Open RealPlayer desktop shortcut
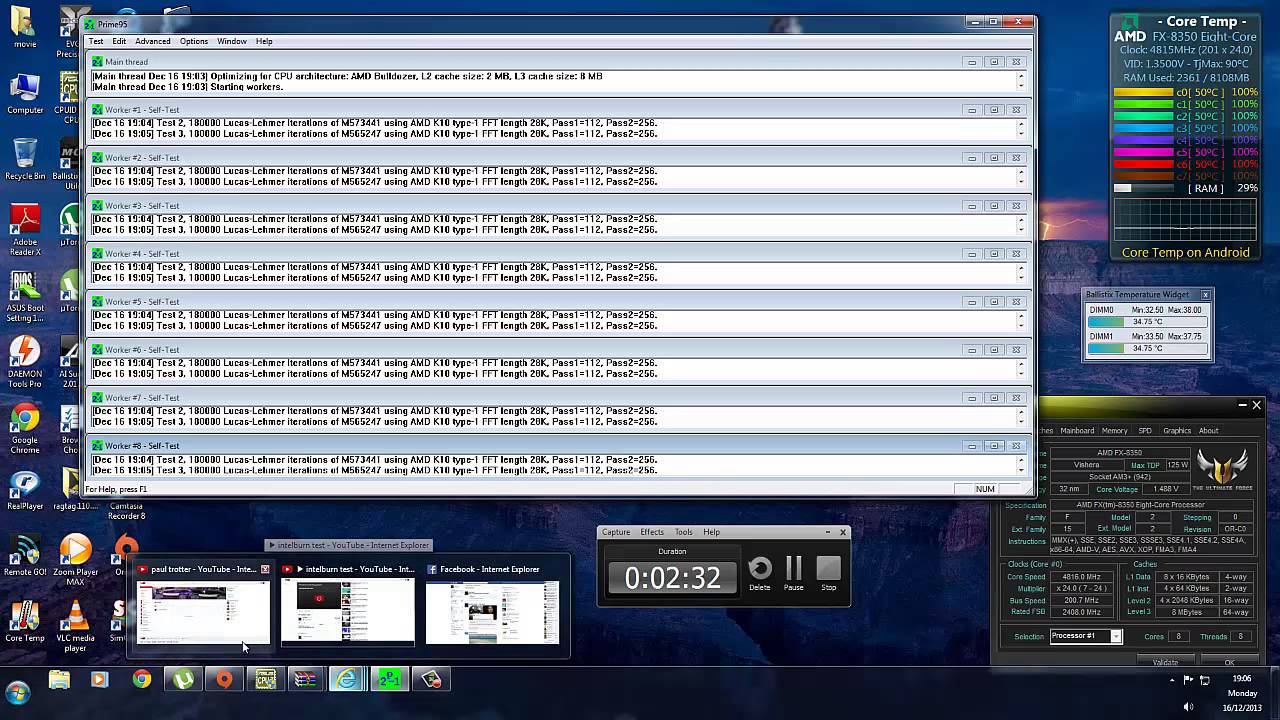The width and height of the screenshot is (1280, 720). coord(25,490)
